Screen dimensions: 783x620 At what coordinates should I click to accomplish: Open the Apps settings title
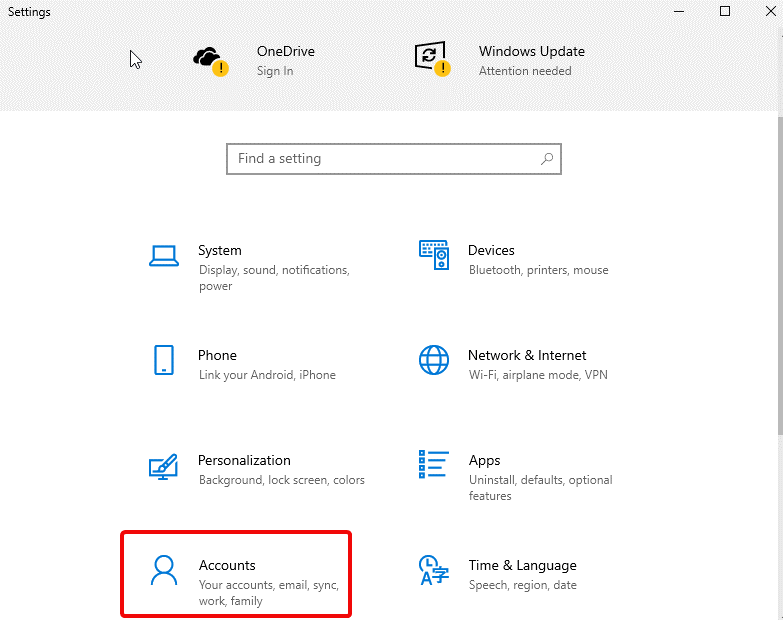(484, 460)
